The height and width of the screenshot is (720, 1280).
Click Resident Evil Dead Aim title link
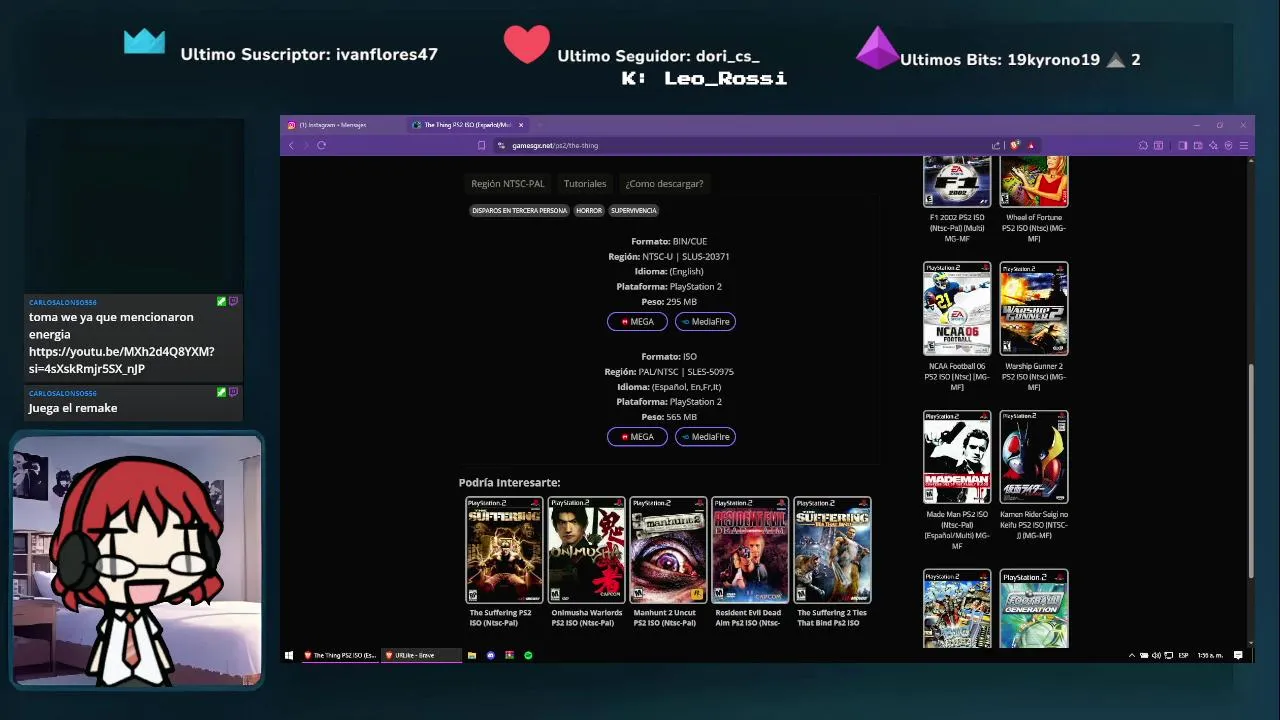[x=748, y=618]
